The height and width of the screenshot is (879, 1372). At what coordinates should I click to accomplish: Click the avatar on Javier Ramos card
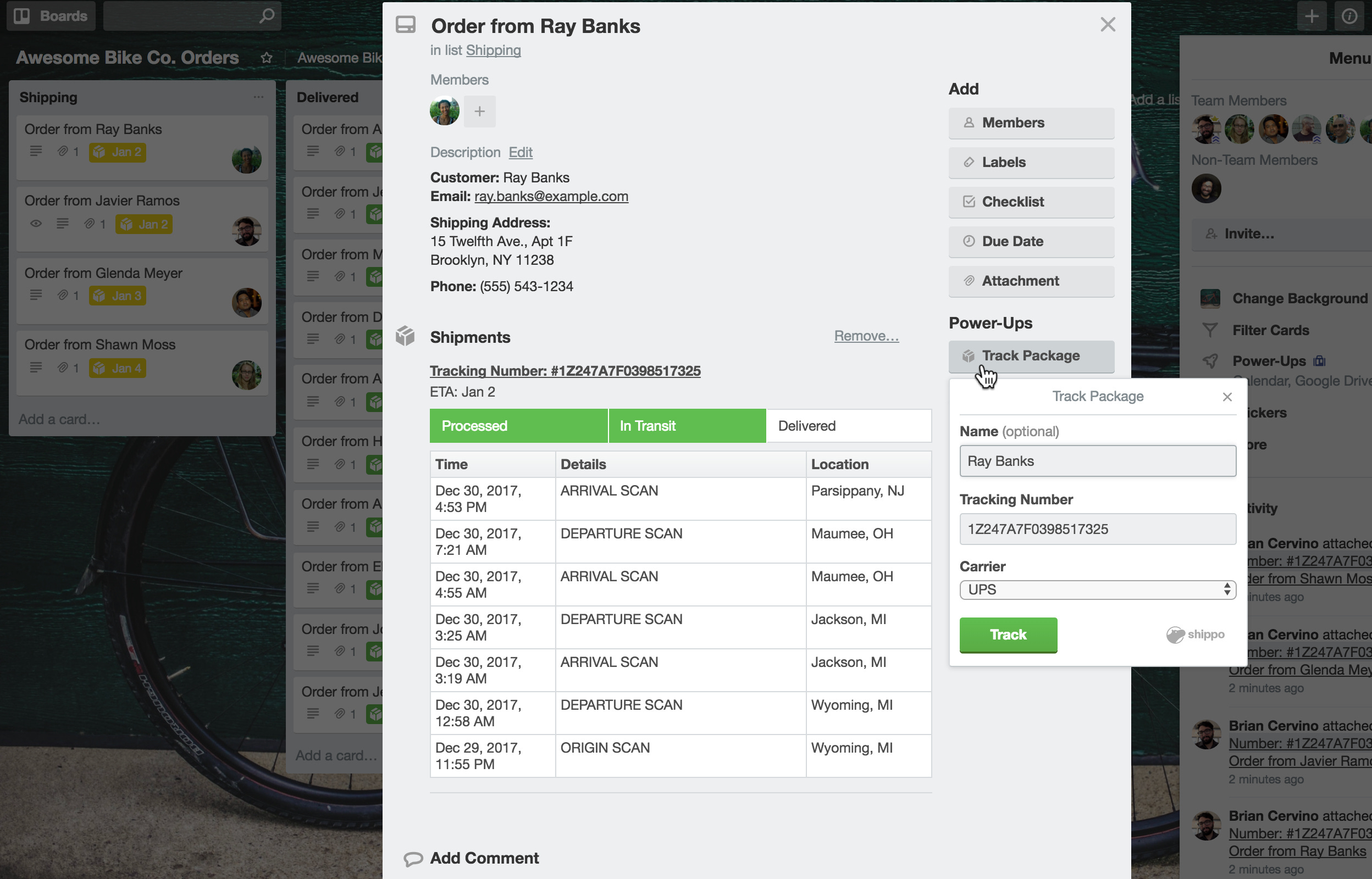[x=246, y=231]
